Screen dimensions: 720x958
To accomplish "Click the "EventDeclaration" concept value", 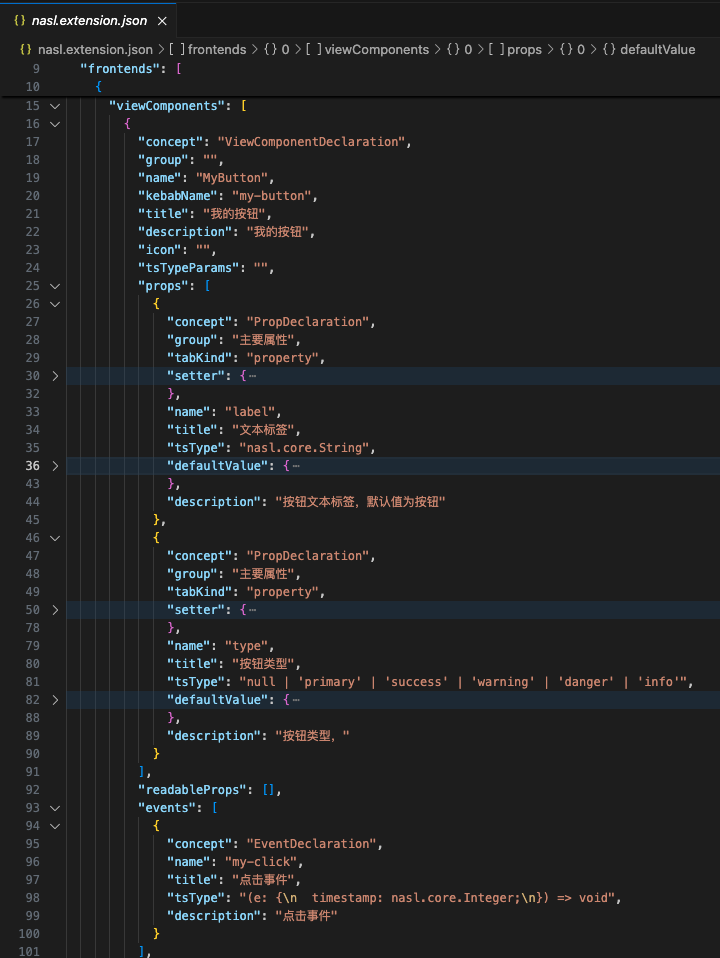I will pyautogui.click(x=311, y=844).
